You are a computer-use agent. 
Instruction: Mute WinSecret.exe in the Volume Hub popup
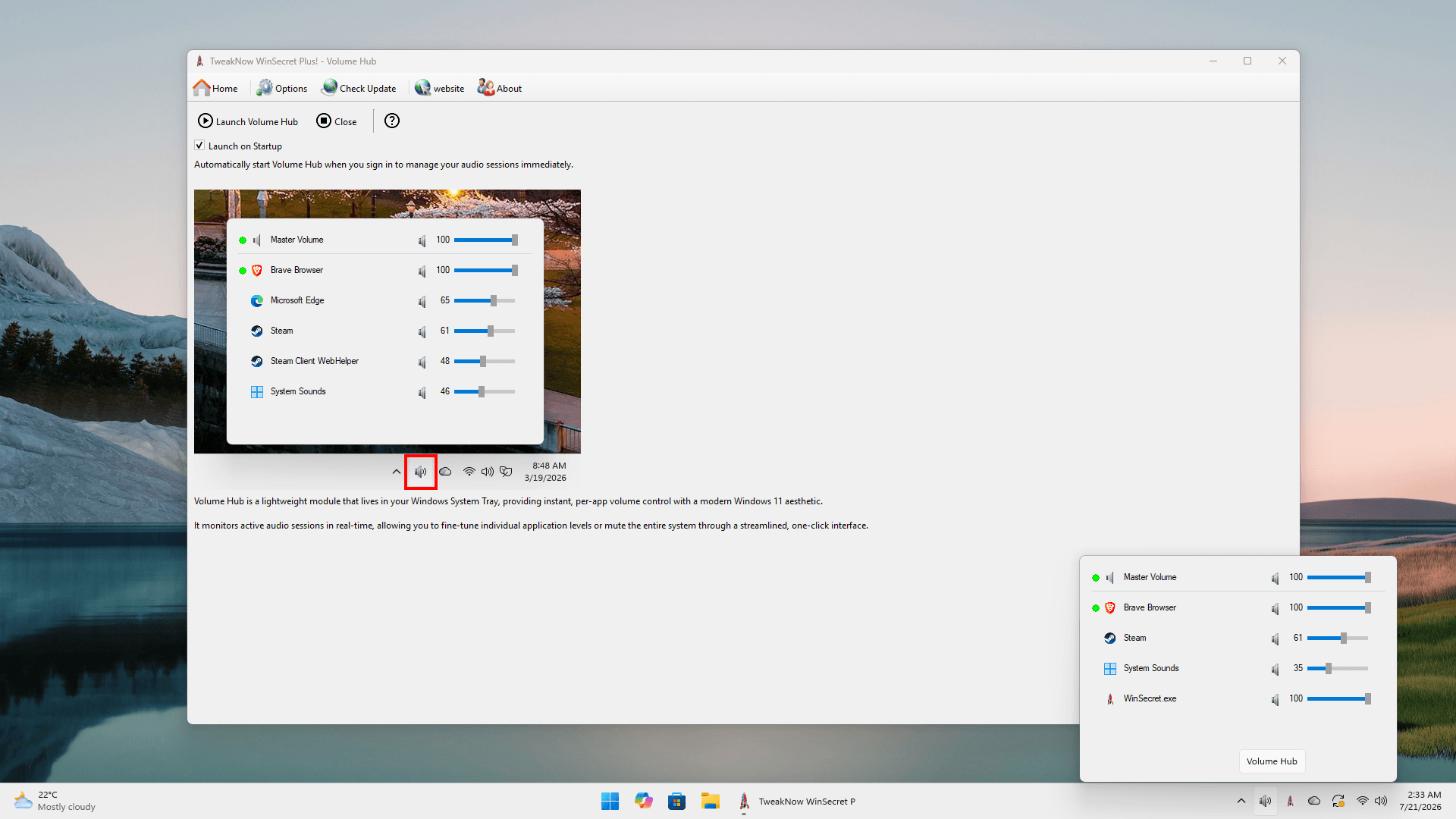click(x=1275, y=699)
